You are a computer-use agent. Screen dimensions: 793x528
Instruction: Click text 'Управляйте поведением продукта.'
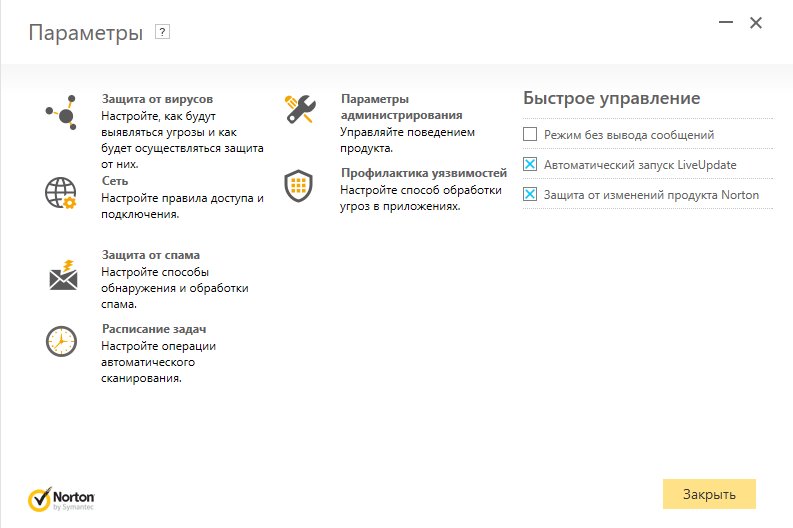coord(407,140)
